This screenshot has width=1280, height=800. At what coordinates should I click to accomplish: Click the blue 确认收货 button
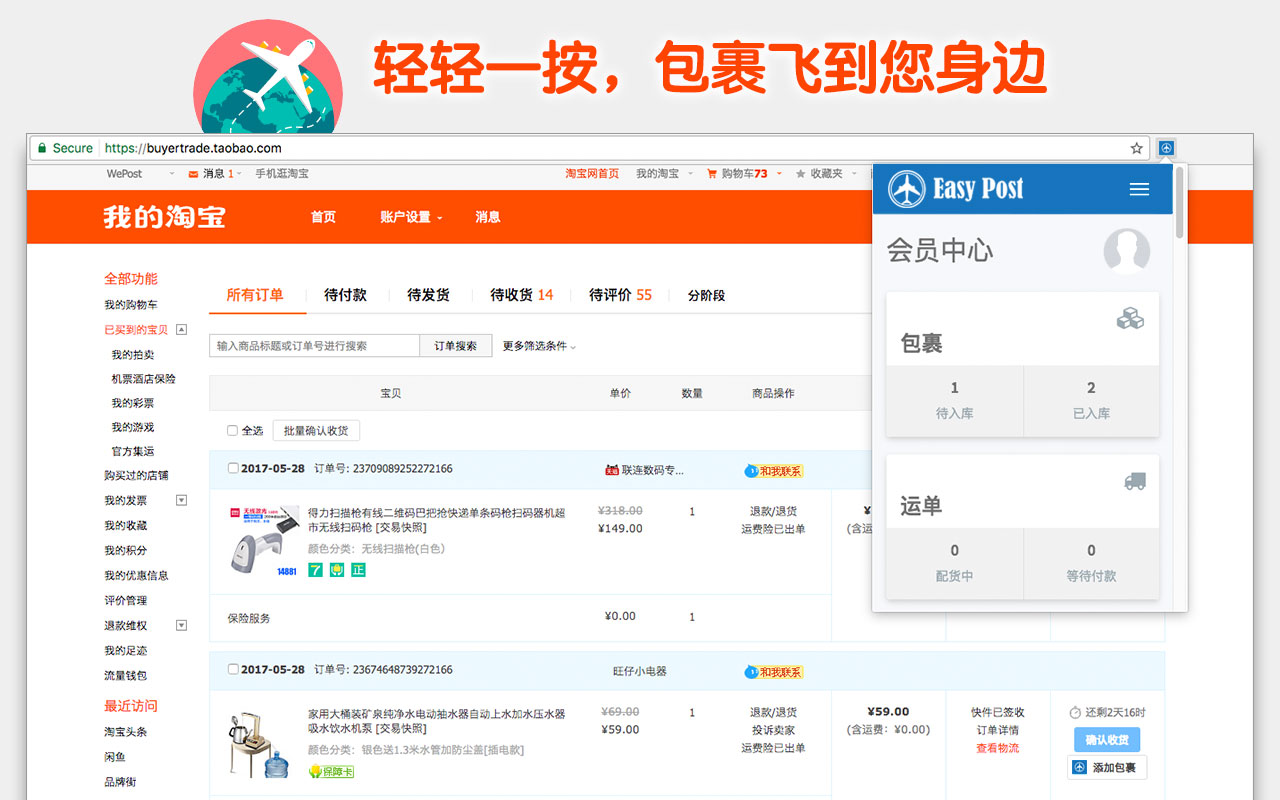(x=1106, y=740)
